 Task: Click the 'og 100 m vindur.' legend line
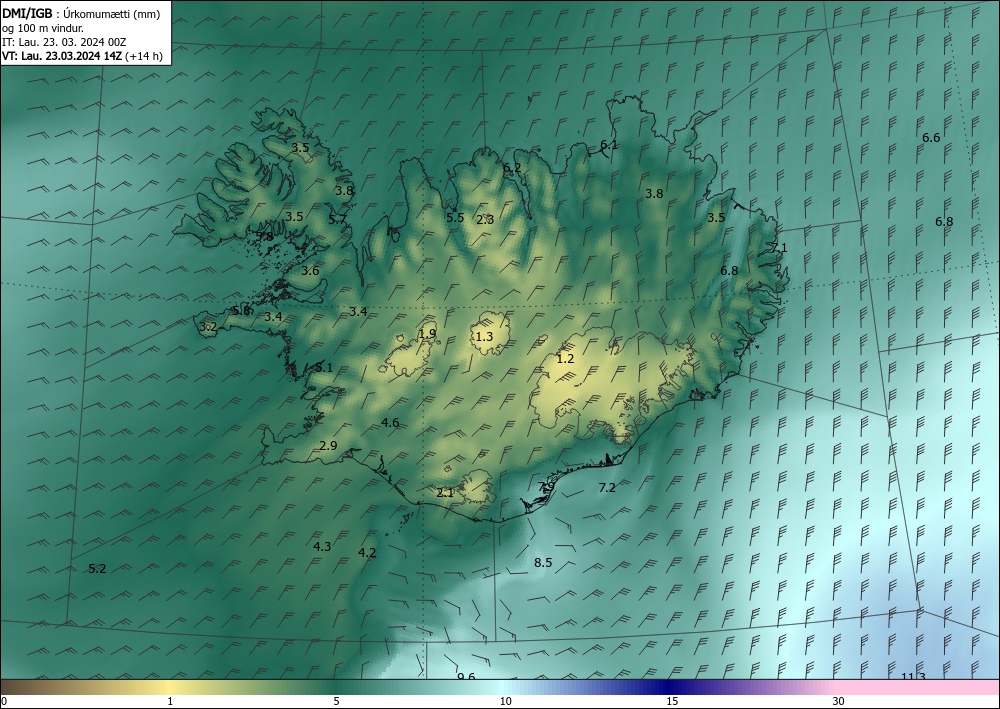click(x=43, y=28)
